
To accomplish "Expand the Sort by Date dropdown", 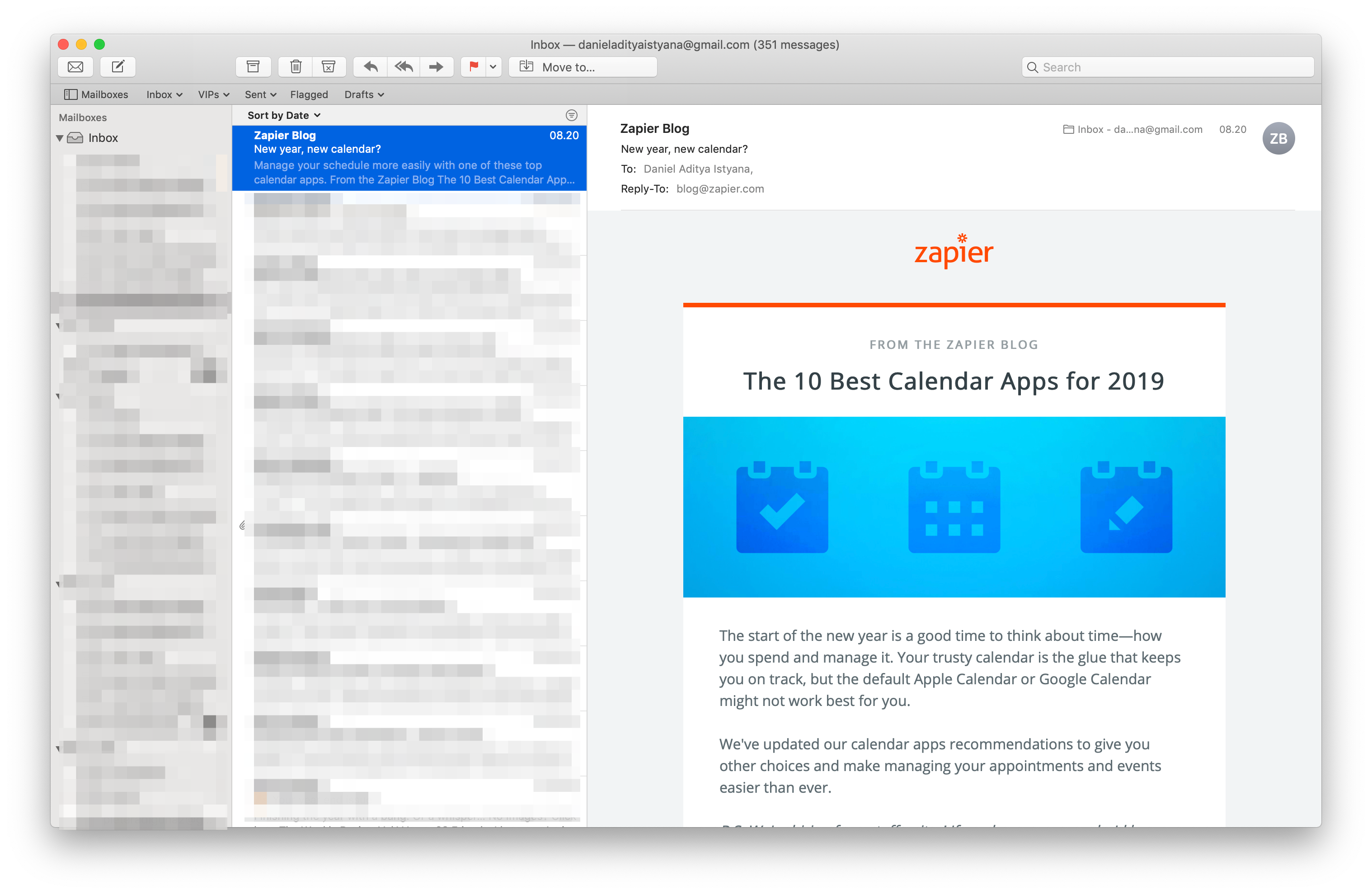I will (283, 114).
